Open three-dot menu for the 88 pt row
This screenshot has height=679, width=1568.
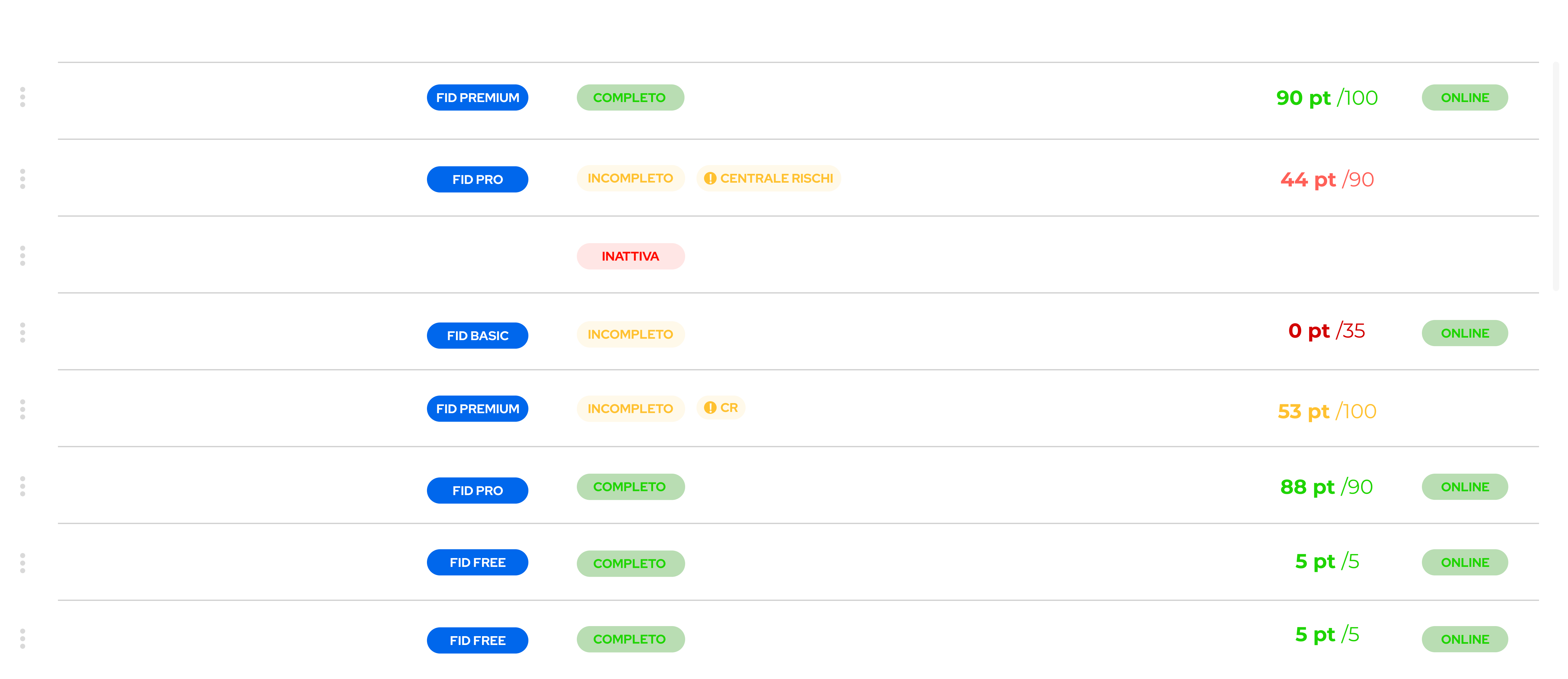[23, 486]
